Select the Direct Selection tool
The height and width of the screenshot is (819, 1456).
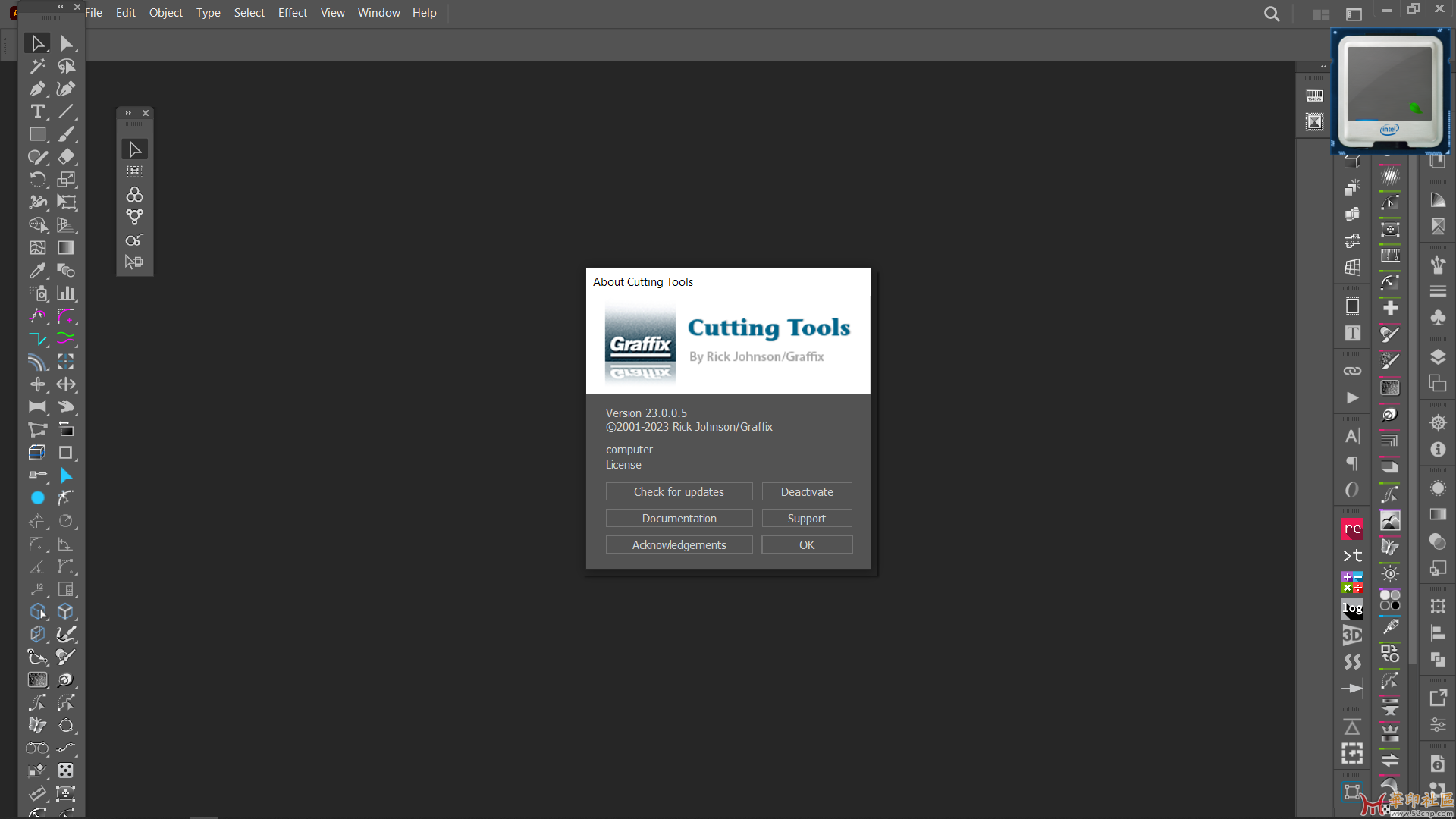point(66,43)
